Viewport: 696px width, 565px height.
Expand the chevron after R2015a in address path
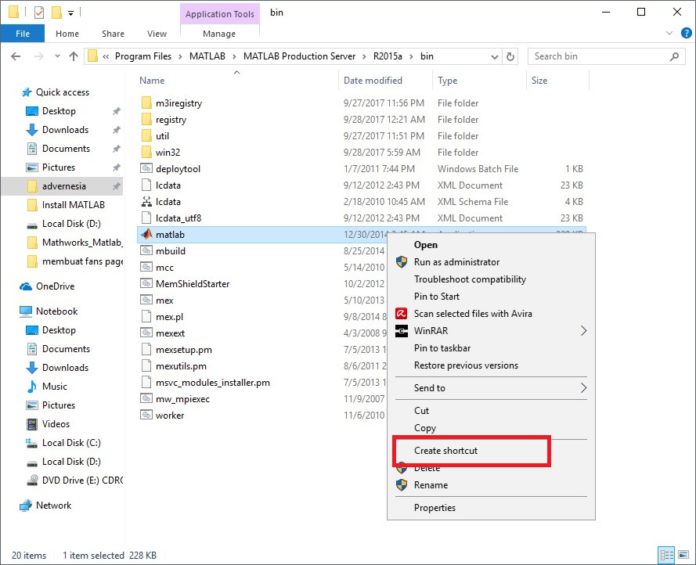(411, 56)
